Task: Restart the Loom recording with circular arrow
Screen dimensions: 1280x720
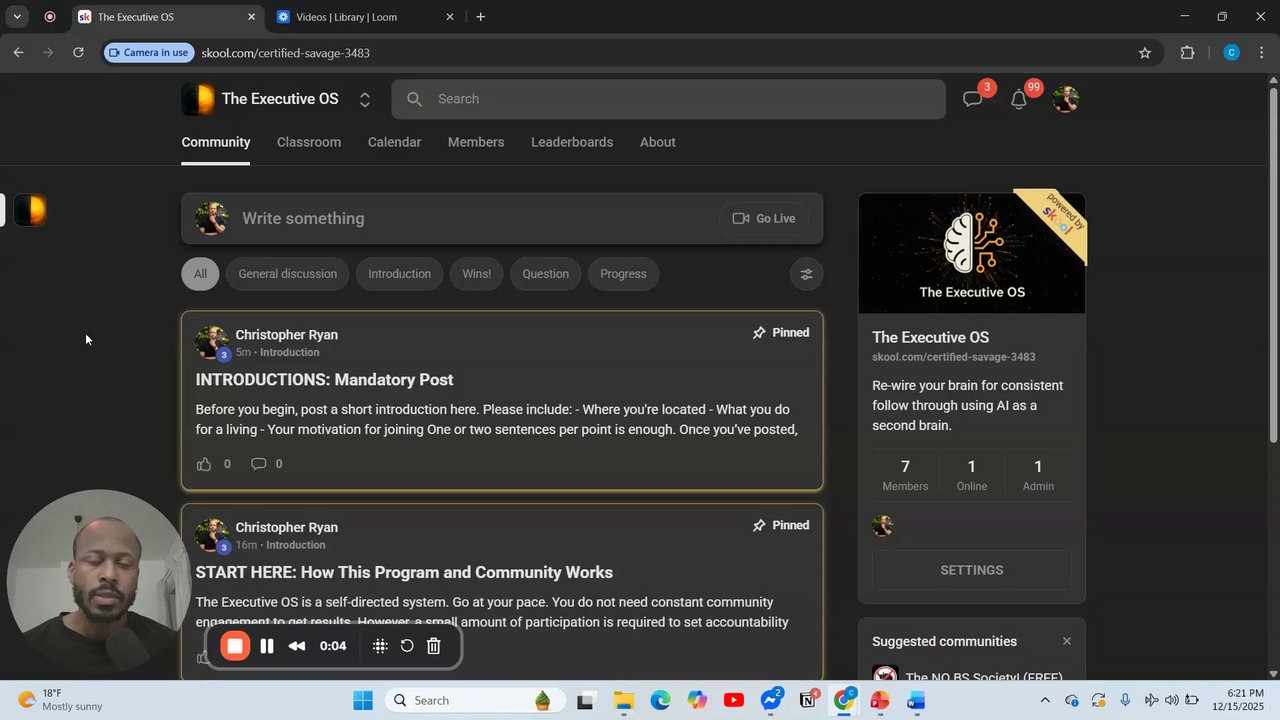Action: pos(406,646)
